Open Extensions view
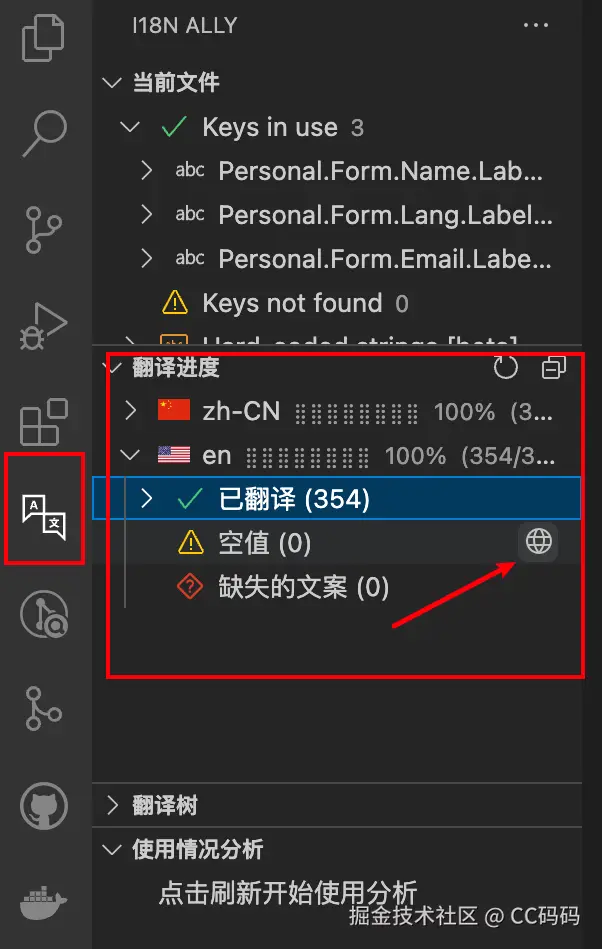The image size is (602, 949). [44, 422]
